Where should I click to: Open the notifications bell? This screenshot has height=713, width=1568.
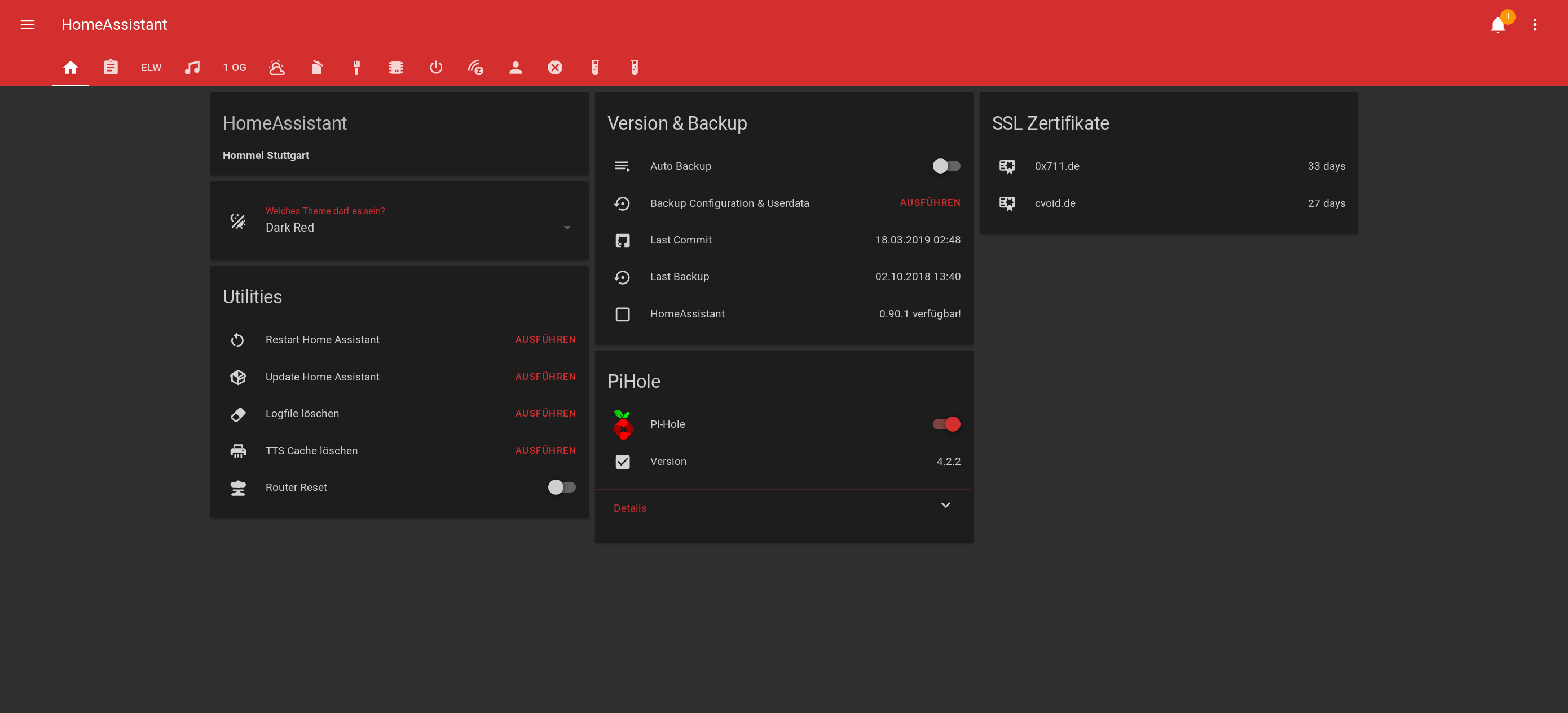1497,25
